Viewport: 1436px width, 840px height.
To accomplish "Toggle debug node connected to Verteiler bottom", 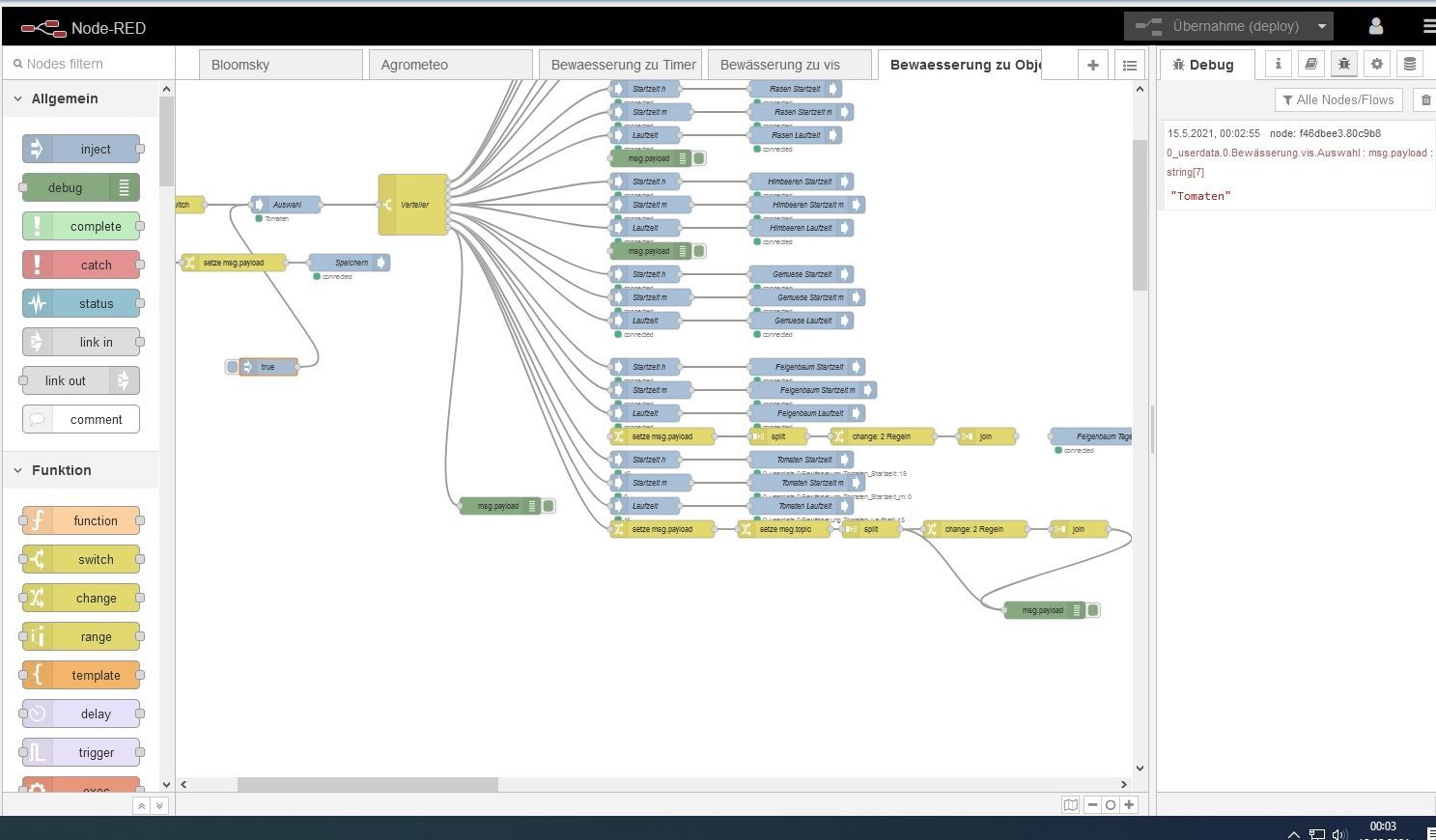I will (549, 506).
